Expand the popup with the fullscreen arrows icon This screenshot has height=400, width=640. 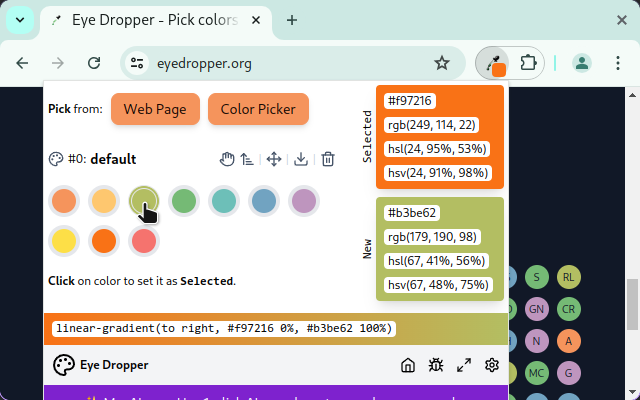pos(464,365)
